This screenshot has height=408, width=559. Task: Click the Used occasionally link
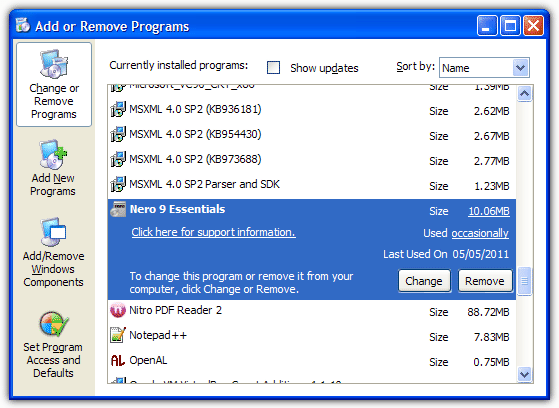point(480,233)
